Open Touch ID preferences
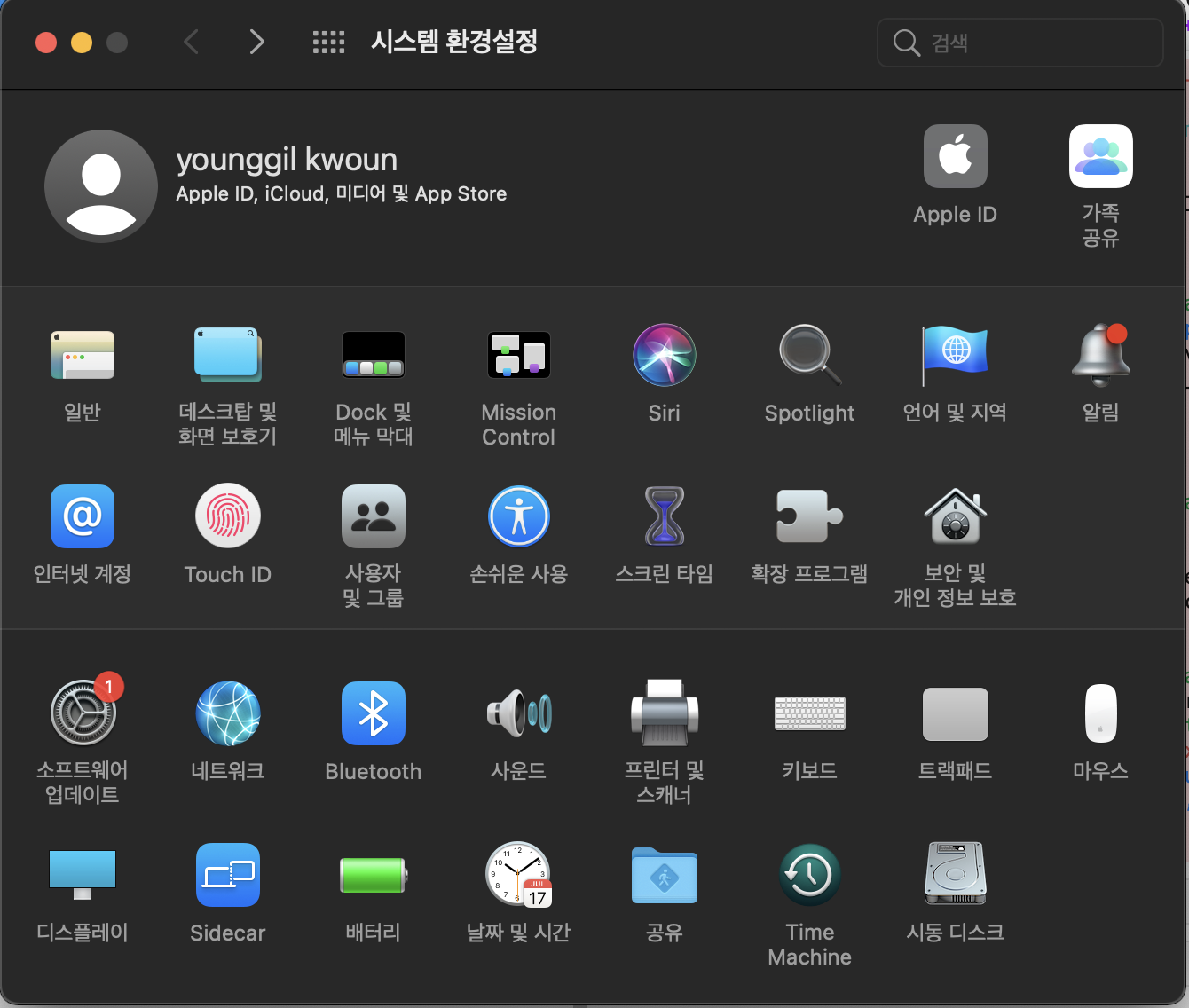 click(228, 516)
